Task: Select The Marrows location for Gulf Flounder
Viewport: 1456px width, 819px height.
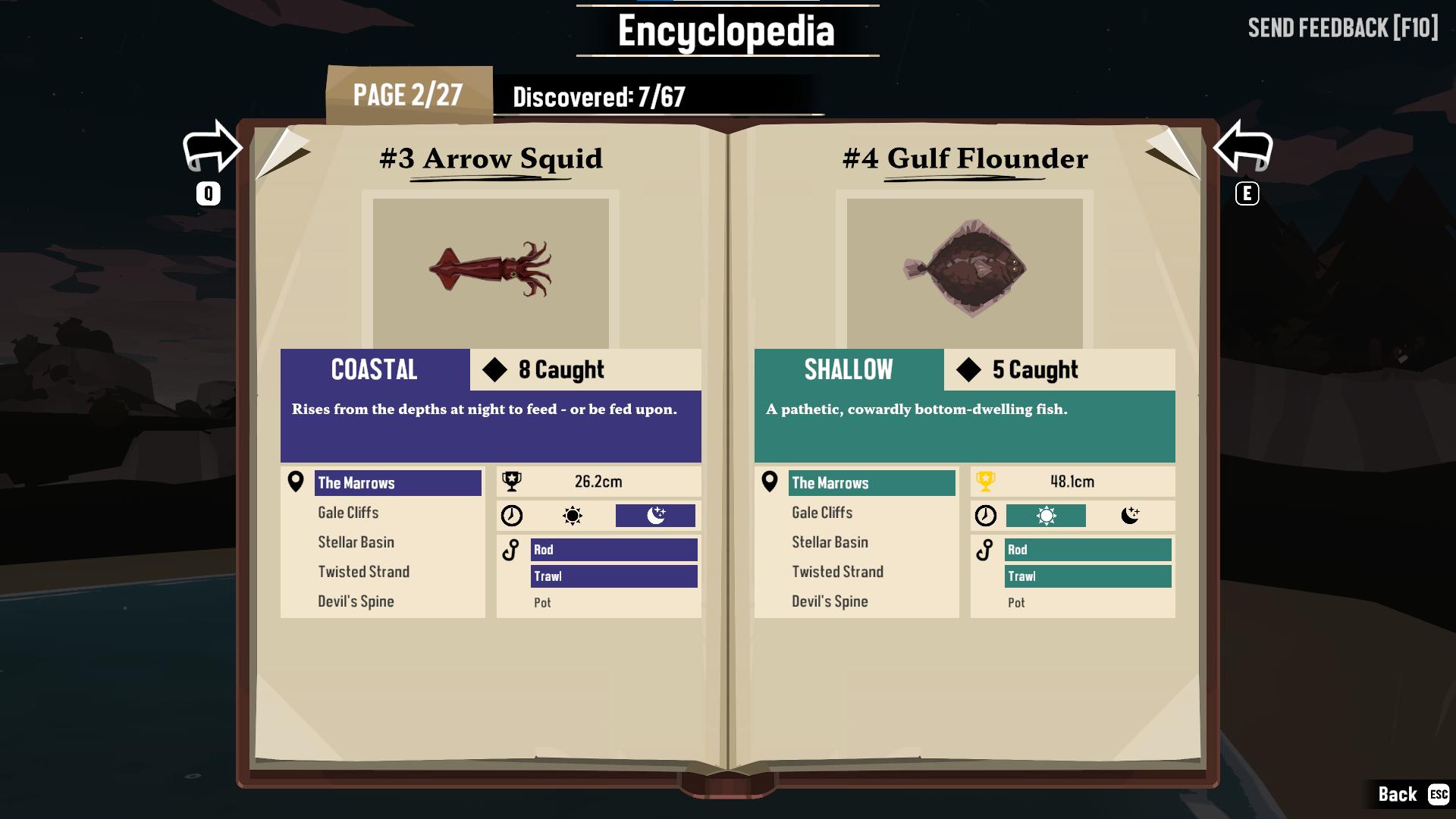Action: pos(870,483)
